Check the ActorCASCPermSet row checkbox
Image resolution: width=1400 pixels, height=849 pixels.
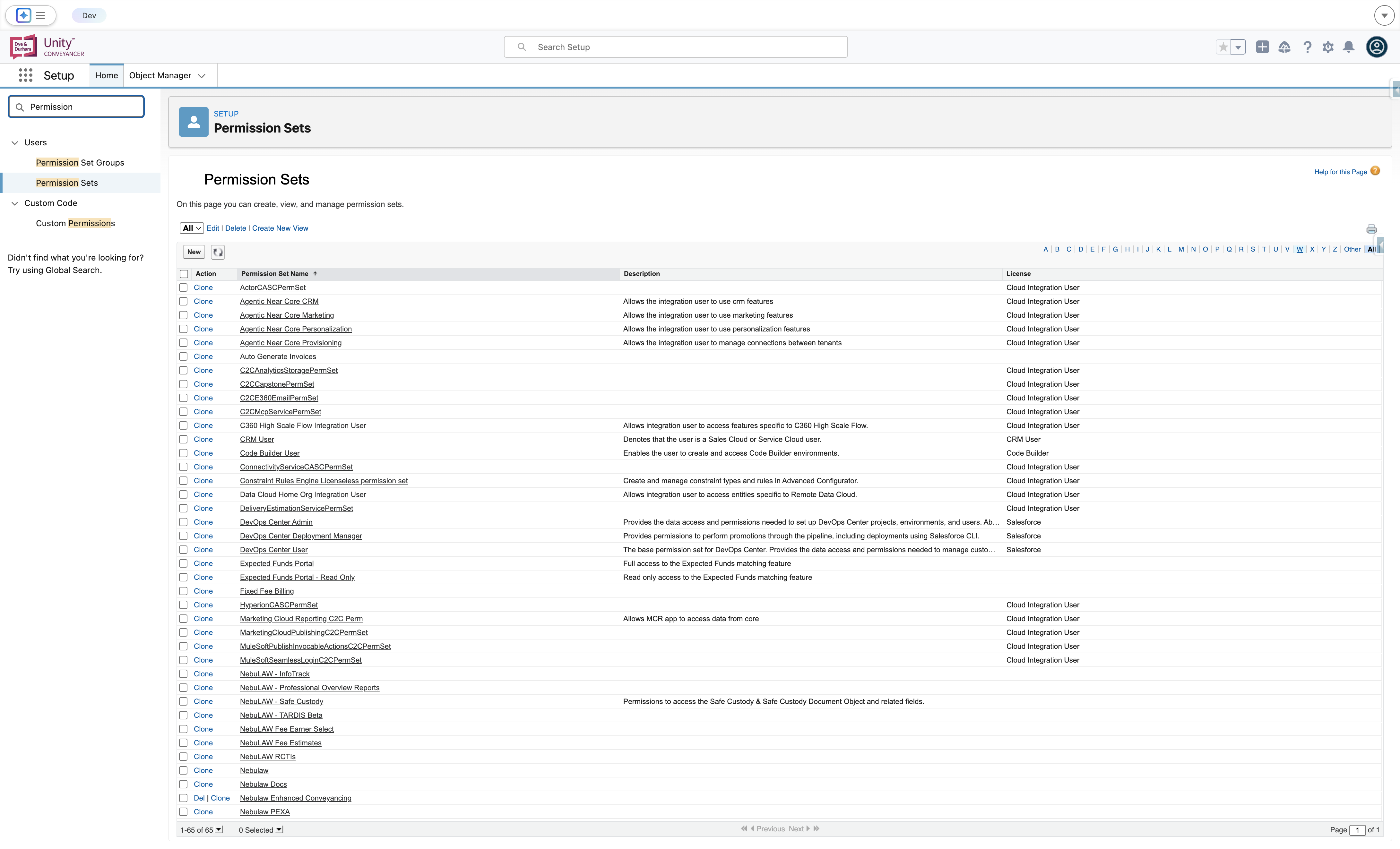click(184, 288)
